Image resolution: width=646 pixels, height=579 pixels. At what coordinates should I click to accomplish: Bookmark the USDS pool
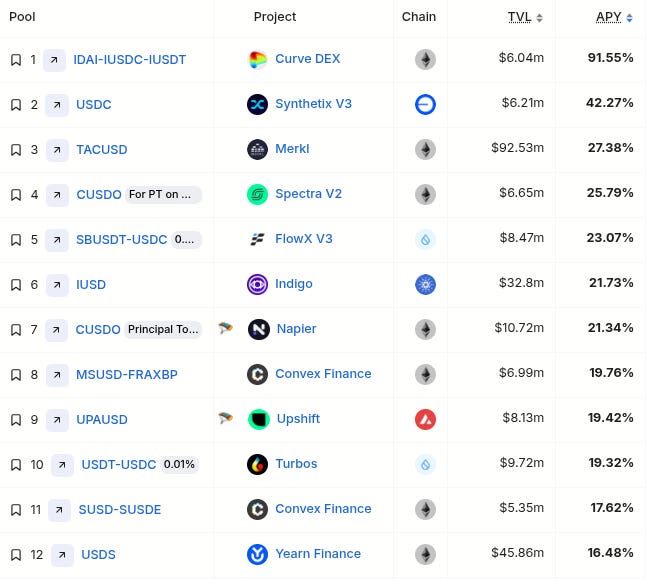(x=16, y=555)
